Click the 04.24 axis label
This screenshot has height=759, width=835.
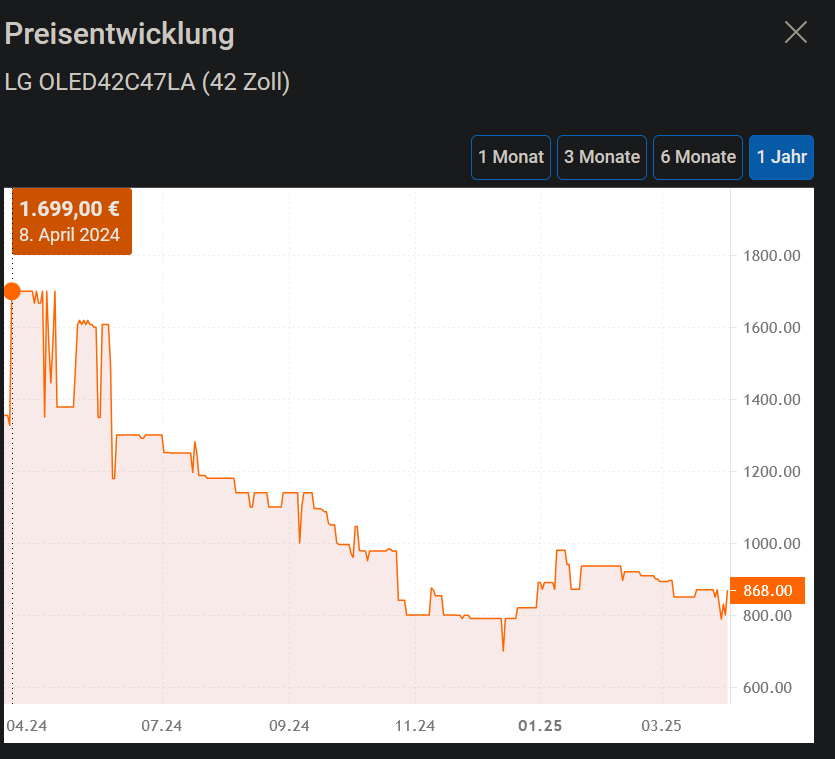click(26, 726)
